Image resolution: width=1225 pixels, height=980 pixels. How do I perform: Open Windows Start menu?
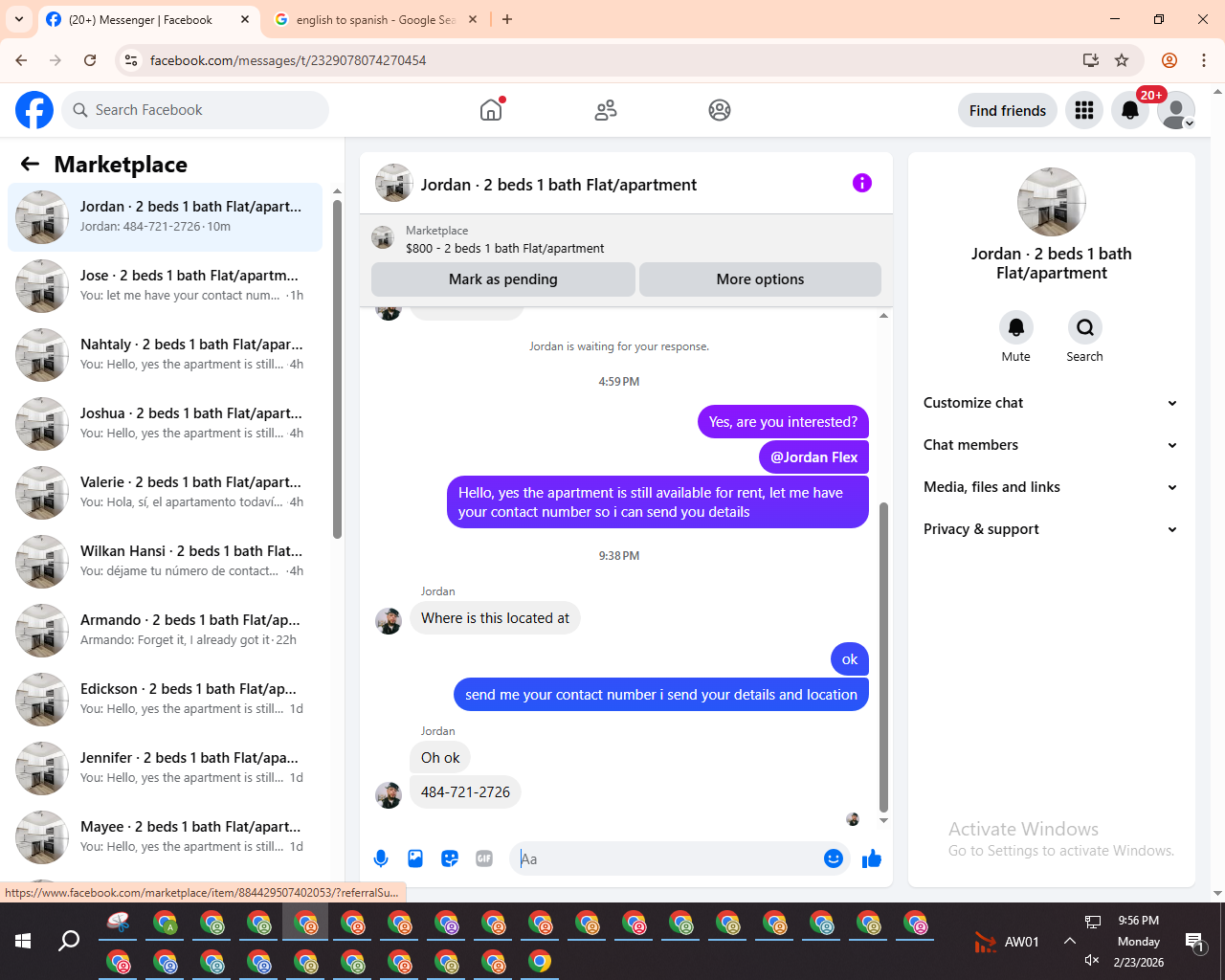click(x=23, y=941)
